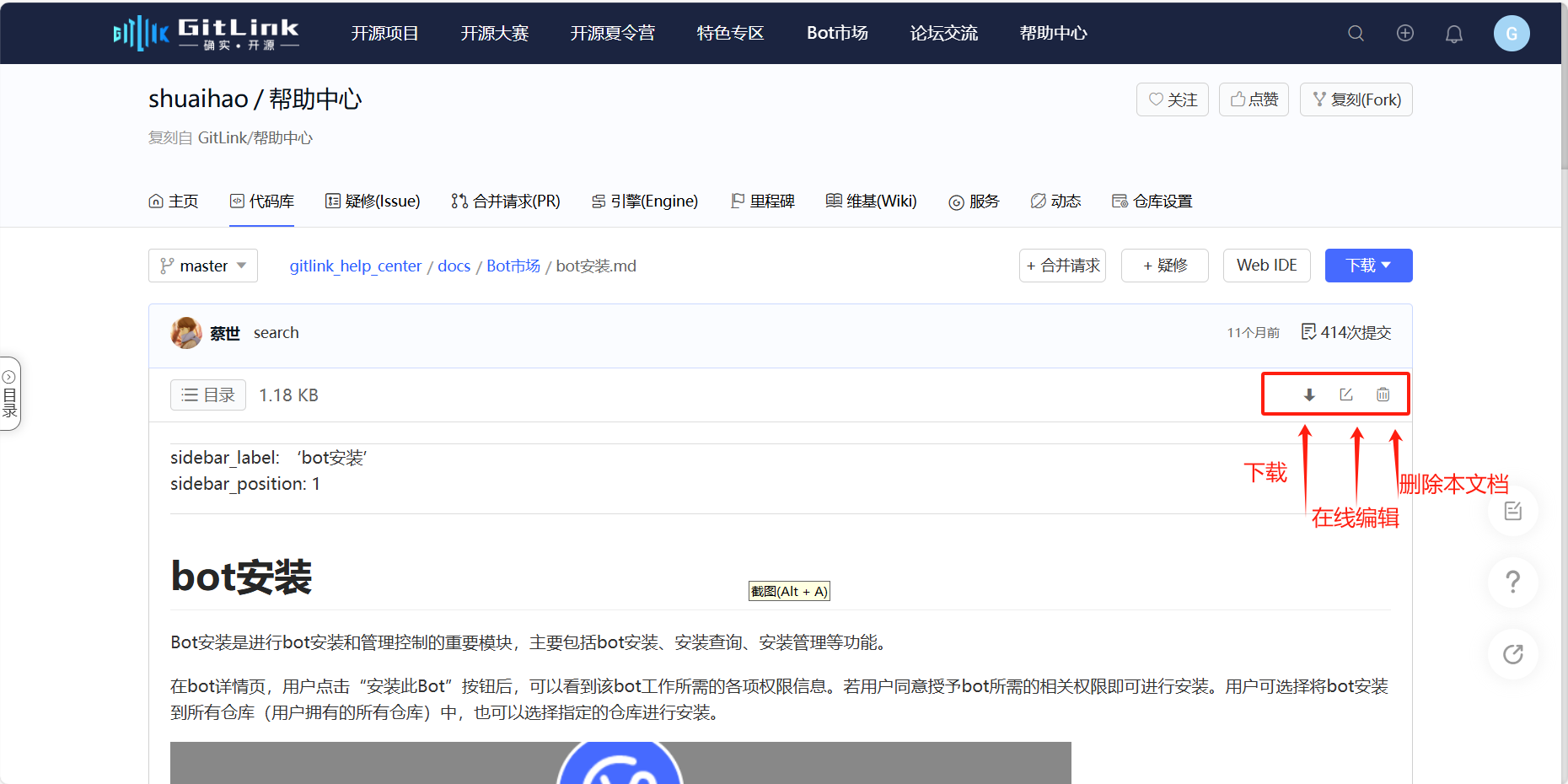This screenshot has height=784, width=1568.
Task: Open the notification bell
Action: coord(1454,34)
